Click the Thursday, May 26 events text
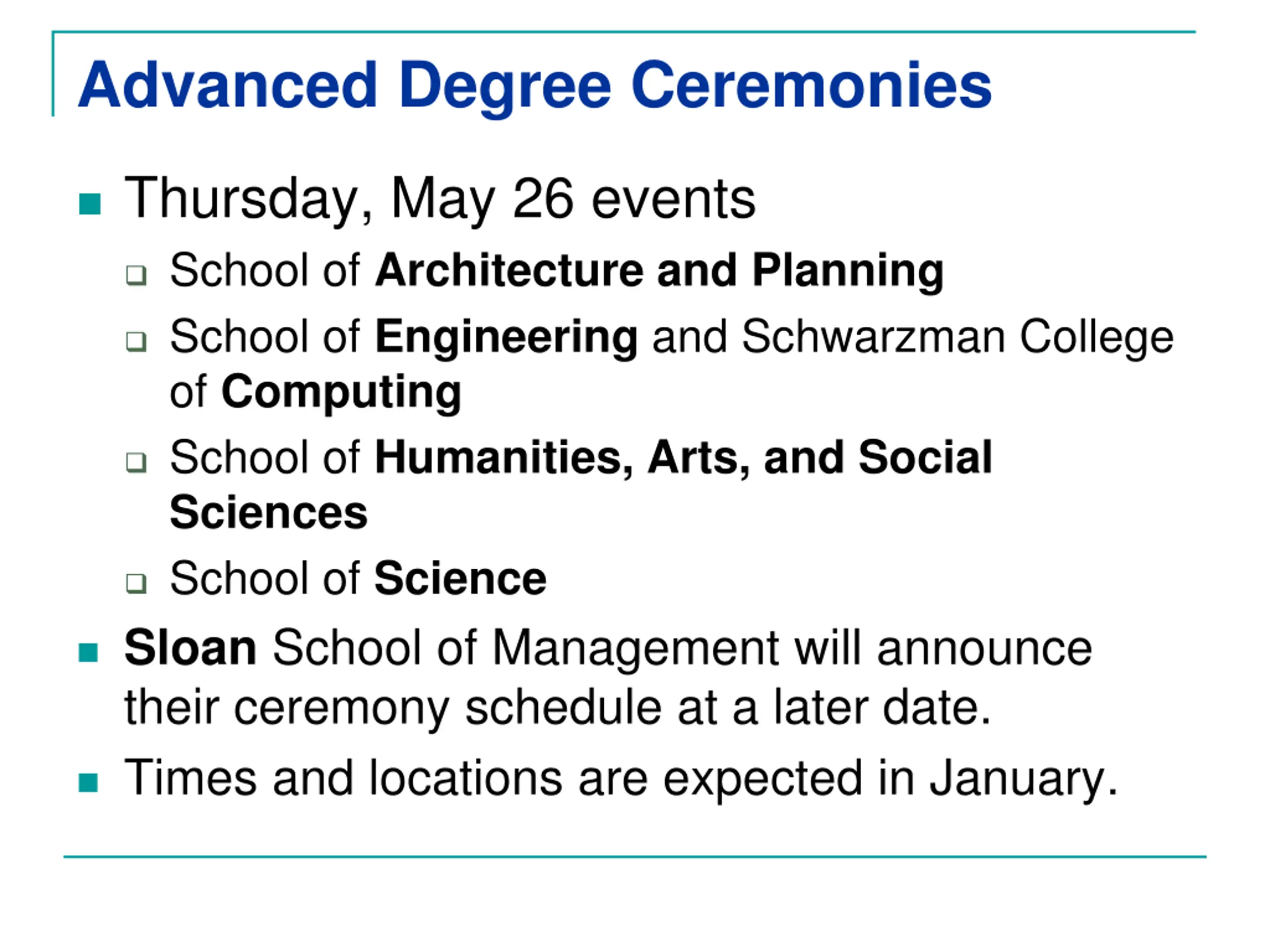The height and width of the screenshot is (952, 1270). coord(440,198)
